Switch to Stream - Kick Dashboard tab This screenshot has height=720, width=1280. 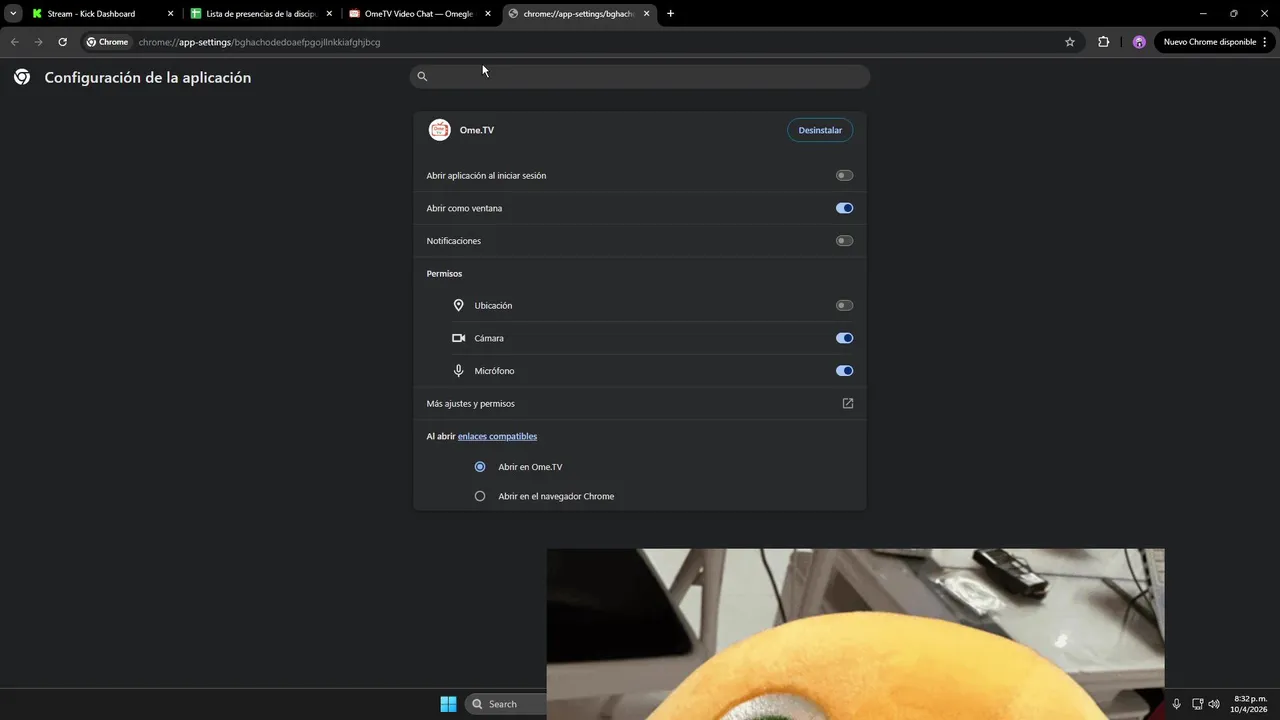point(101,14)
